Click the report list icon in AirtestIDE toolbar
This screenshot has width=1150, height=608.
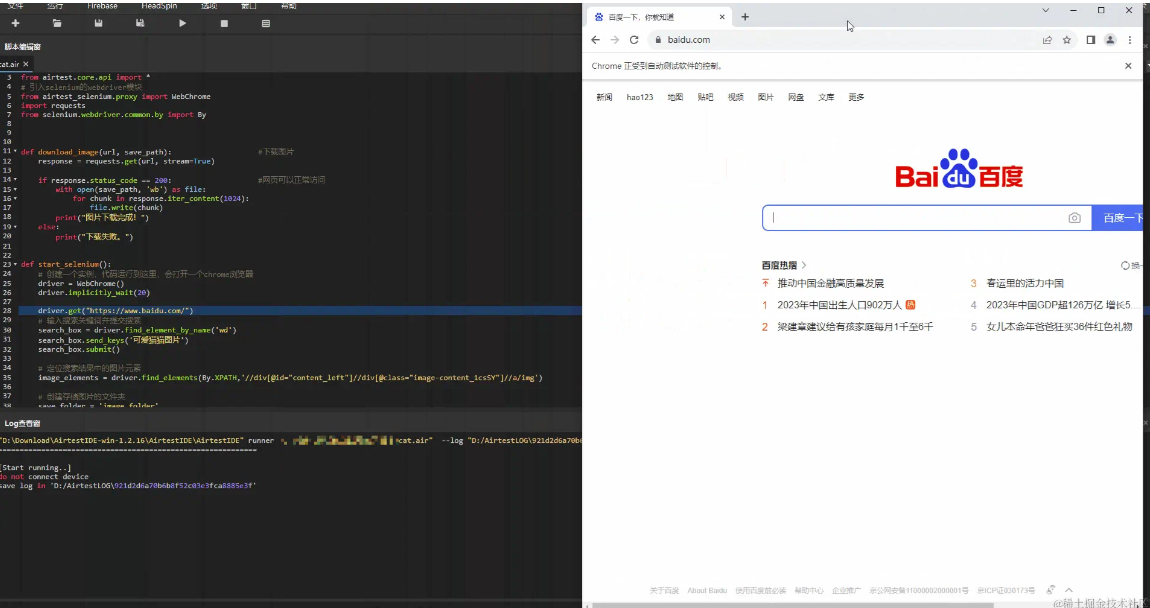[x=265, y=23]
